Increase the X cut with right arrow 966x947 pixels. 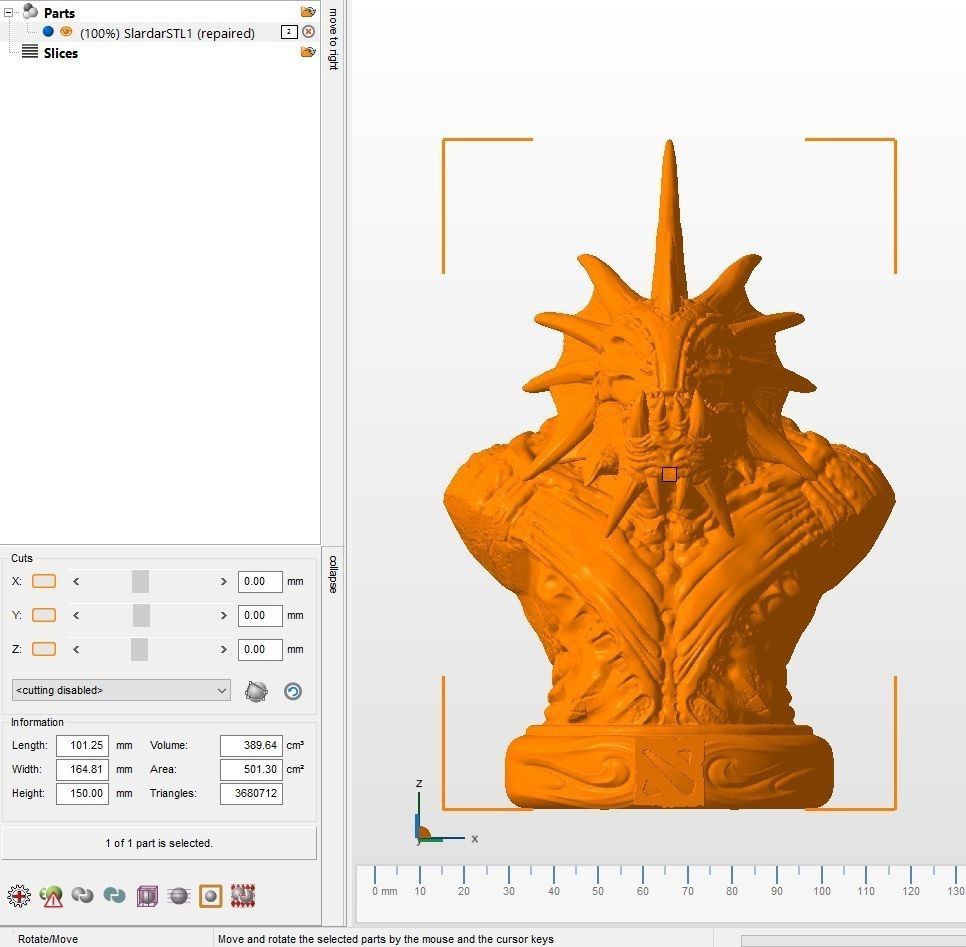point(224,581)
